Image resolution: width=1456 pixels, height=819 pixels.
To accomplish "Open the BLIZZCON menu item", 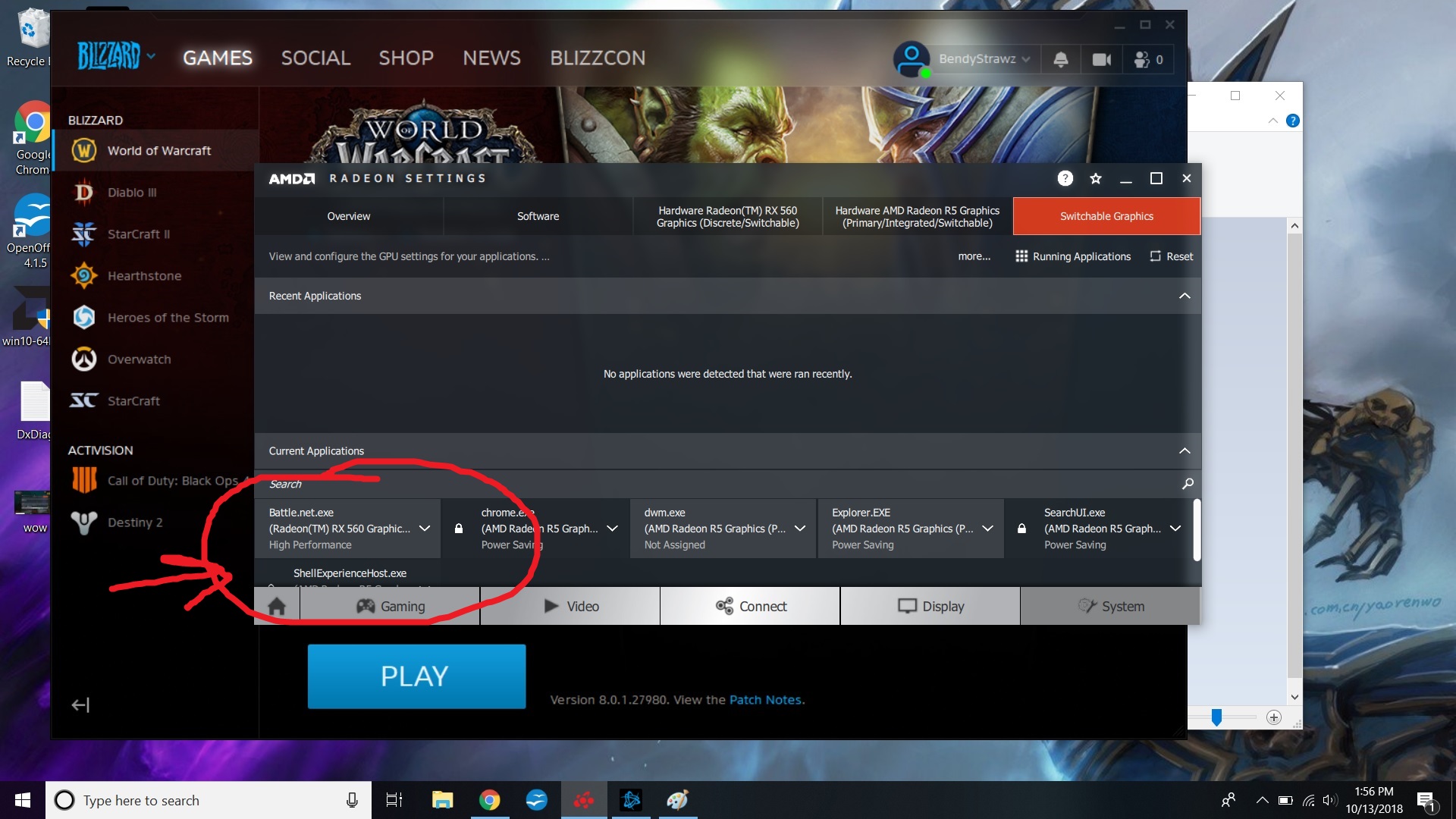I will pyautogui.click(x=598, y=58).
